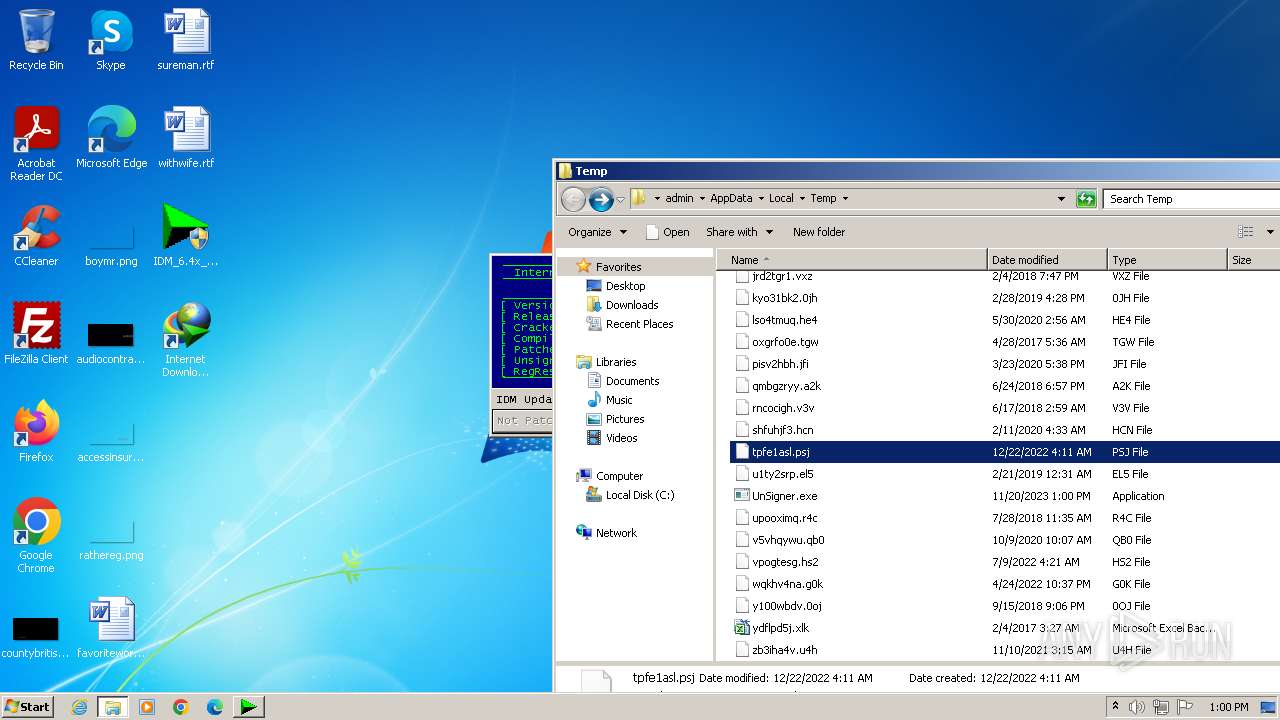The image size is (1280, 720).
Task: Click the Open toolbar button
Action: [668, 232]
